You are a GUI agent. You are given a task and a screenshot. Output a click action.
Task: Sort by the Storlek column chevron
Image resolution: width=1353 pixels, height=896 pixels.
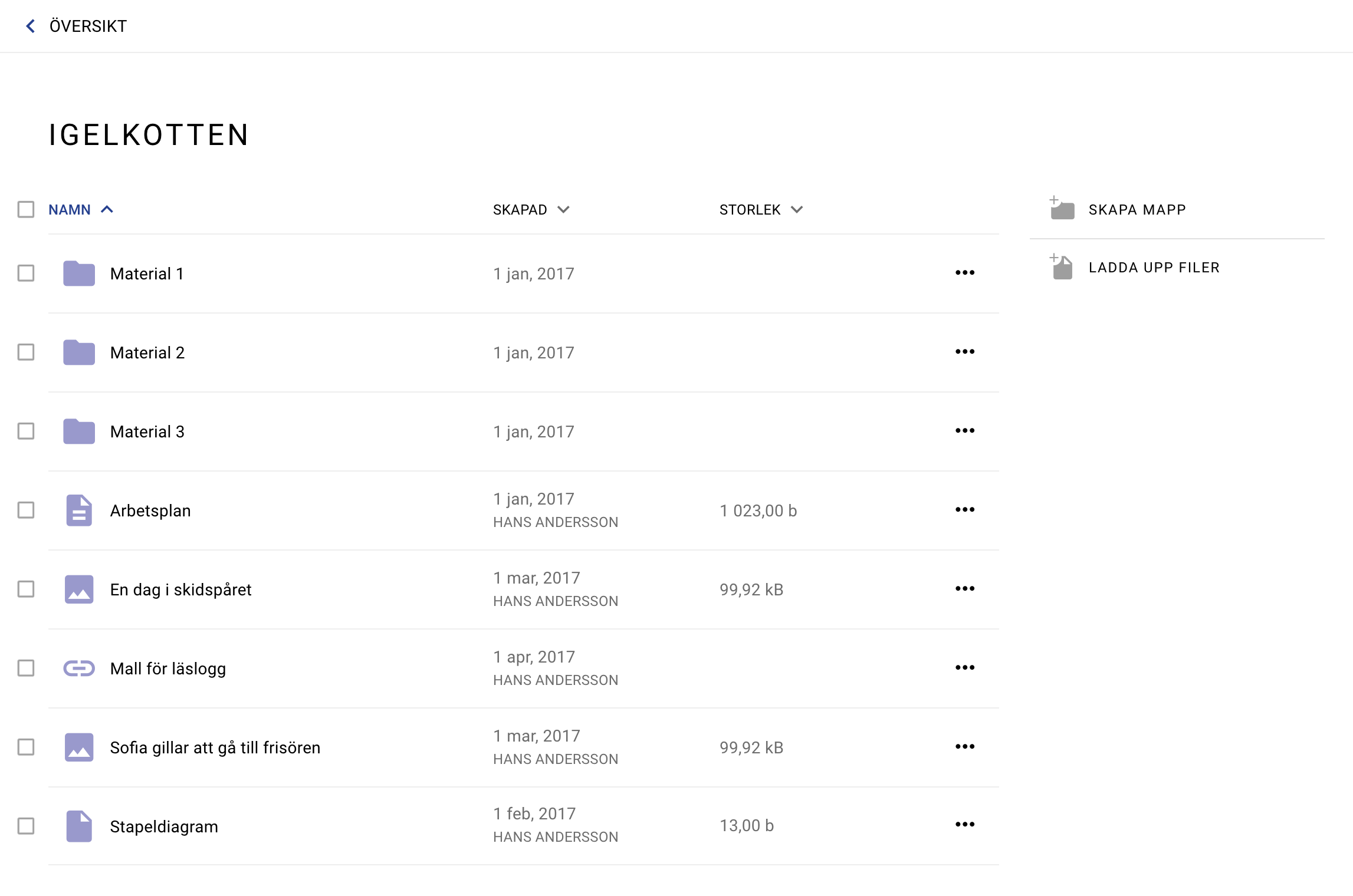point(797,210)
